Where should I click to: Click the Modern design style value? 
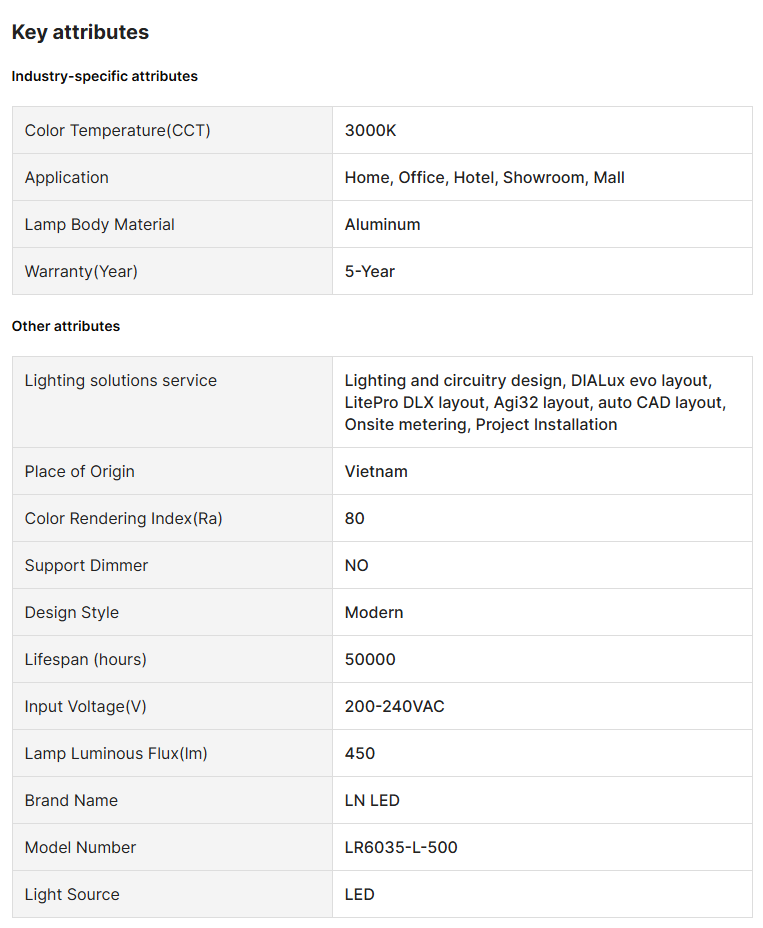[374, 612]
